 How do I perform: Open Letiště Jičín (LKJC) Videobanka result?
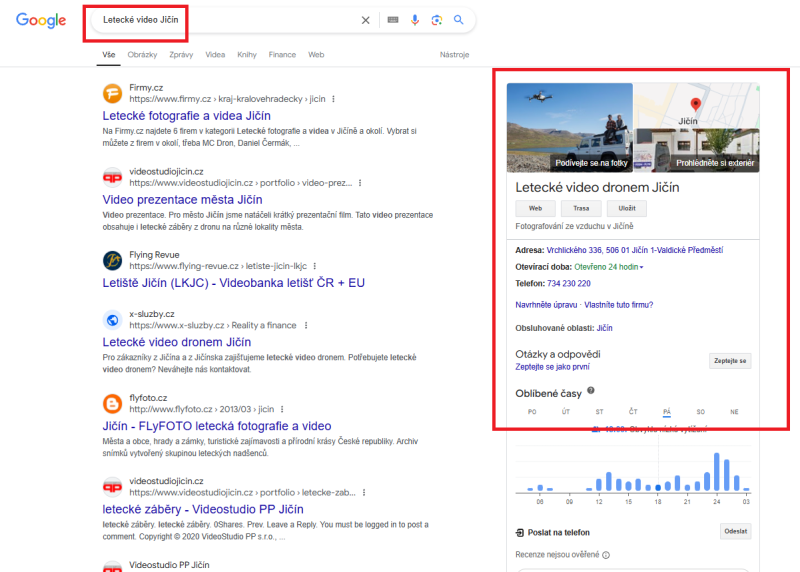(234, 283)
